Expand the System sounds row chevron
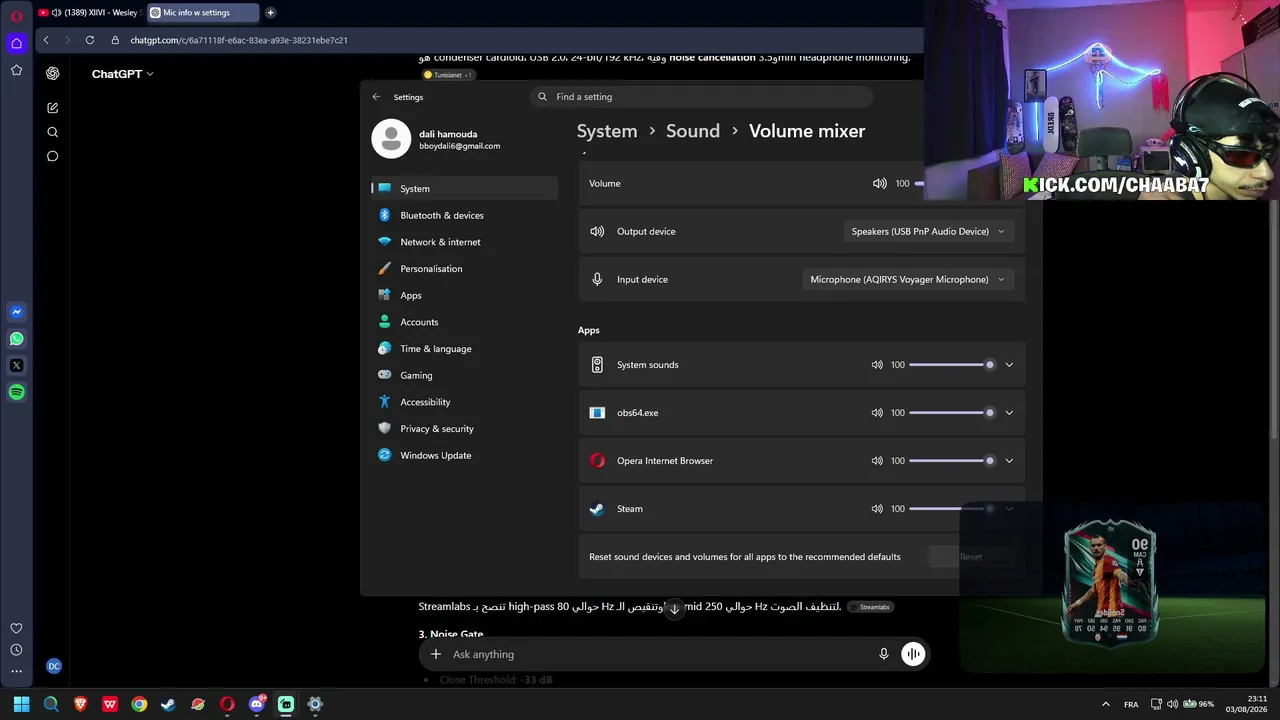The image size is (1280, 720). pyautogui.click(x=1009, y=365)
